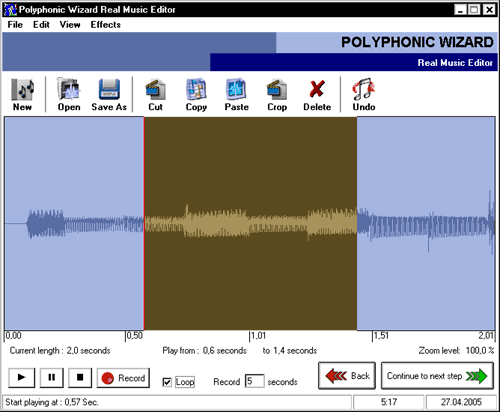Delete selection with red X icon

click(317, 95)
